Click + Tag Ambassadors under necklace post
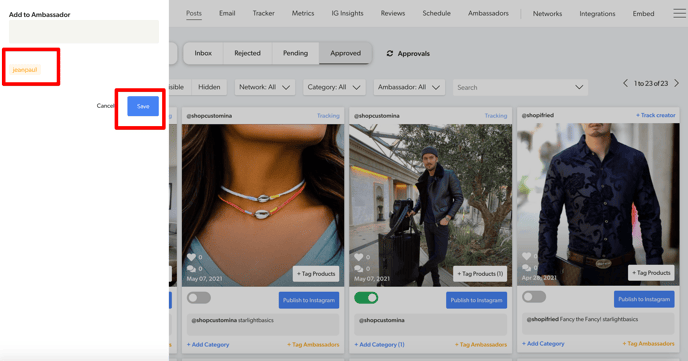Screen dimensions: 688x361 pyautogui.click(x=313, y=345)
